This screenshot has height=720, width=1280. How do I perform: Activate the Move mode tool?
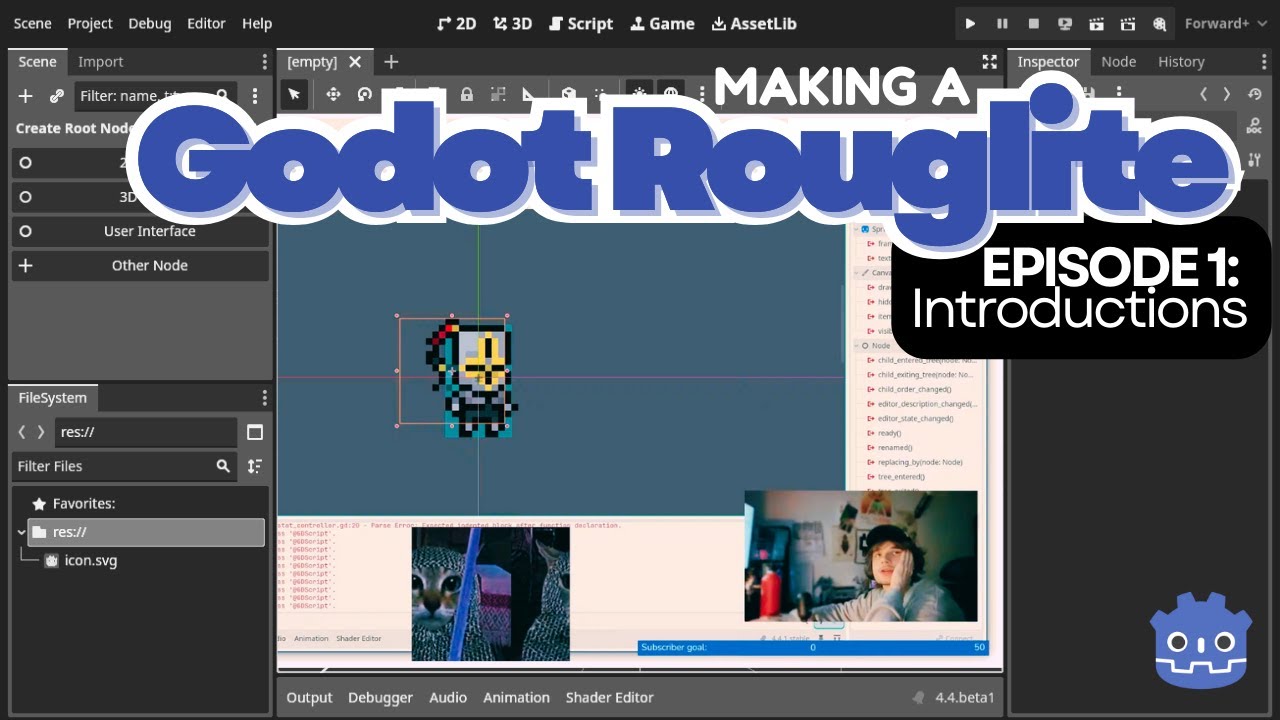[333, 95]
